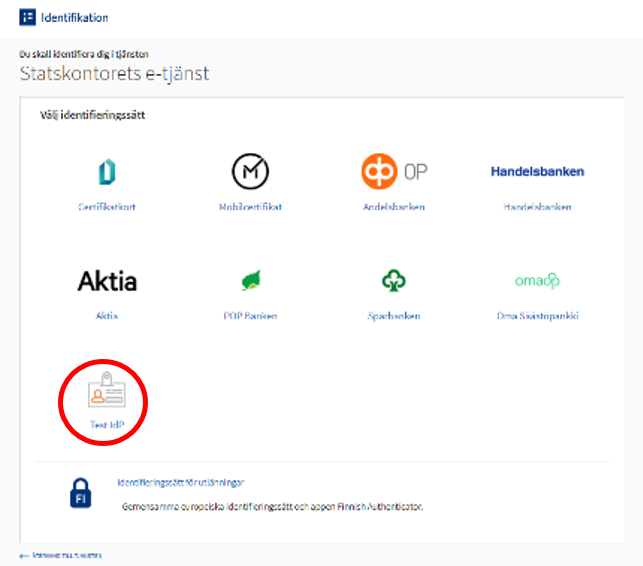Screen dimensions: 643x566
Task: Open Identifieringssätt för utlänningar link
Action: click(x=181, y=482)
